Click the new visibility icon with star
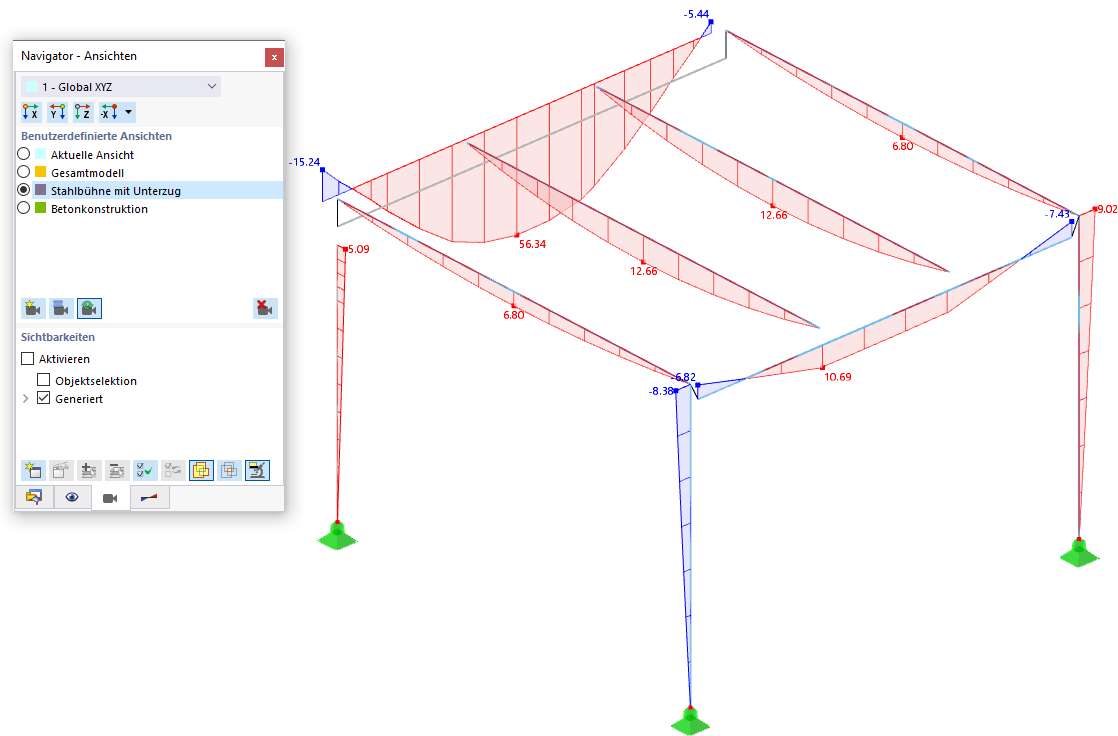This screenshot has height=736, width=1118. coord(33,470)
